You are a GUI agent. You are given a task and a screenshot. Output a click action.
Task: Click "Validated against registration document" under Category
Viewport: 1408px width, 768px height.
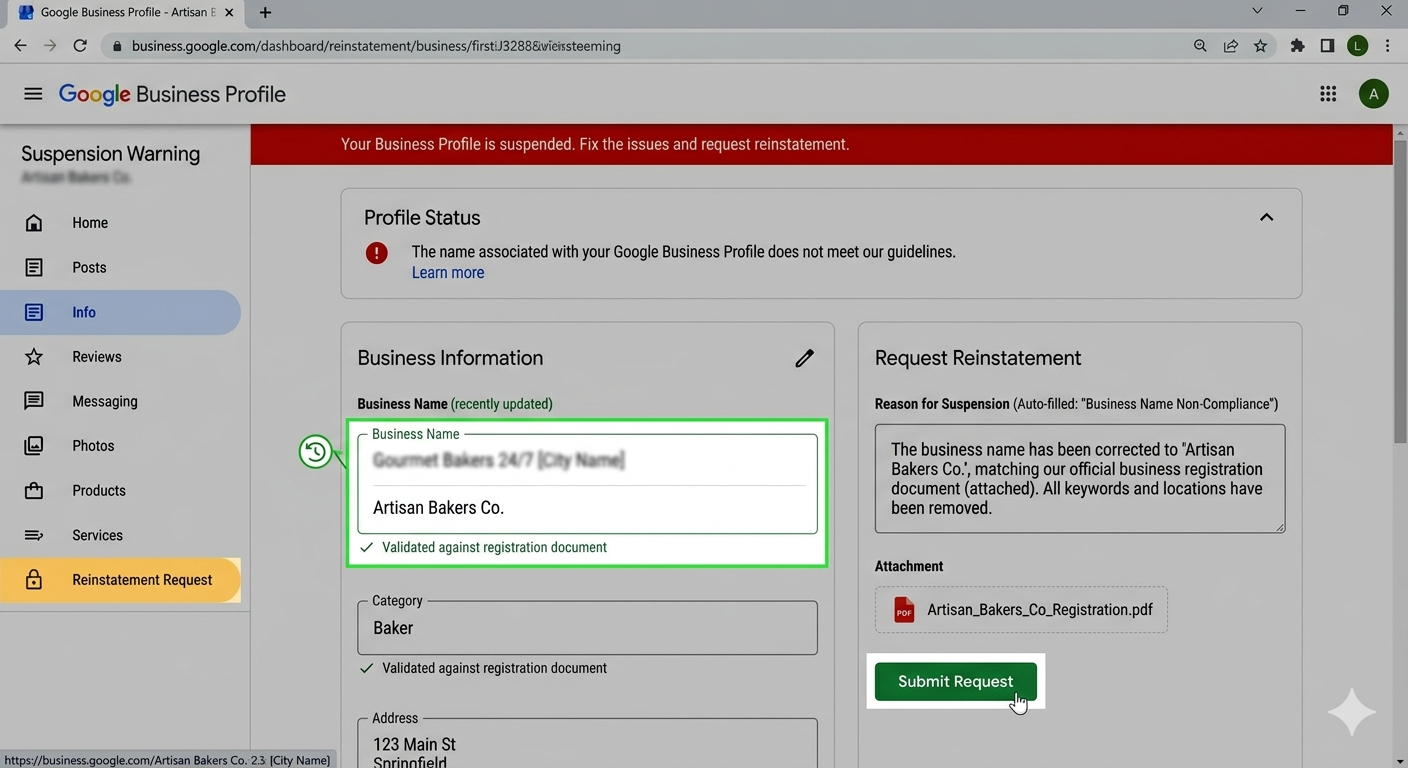pos(494,668)
